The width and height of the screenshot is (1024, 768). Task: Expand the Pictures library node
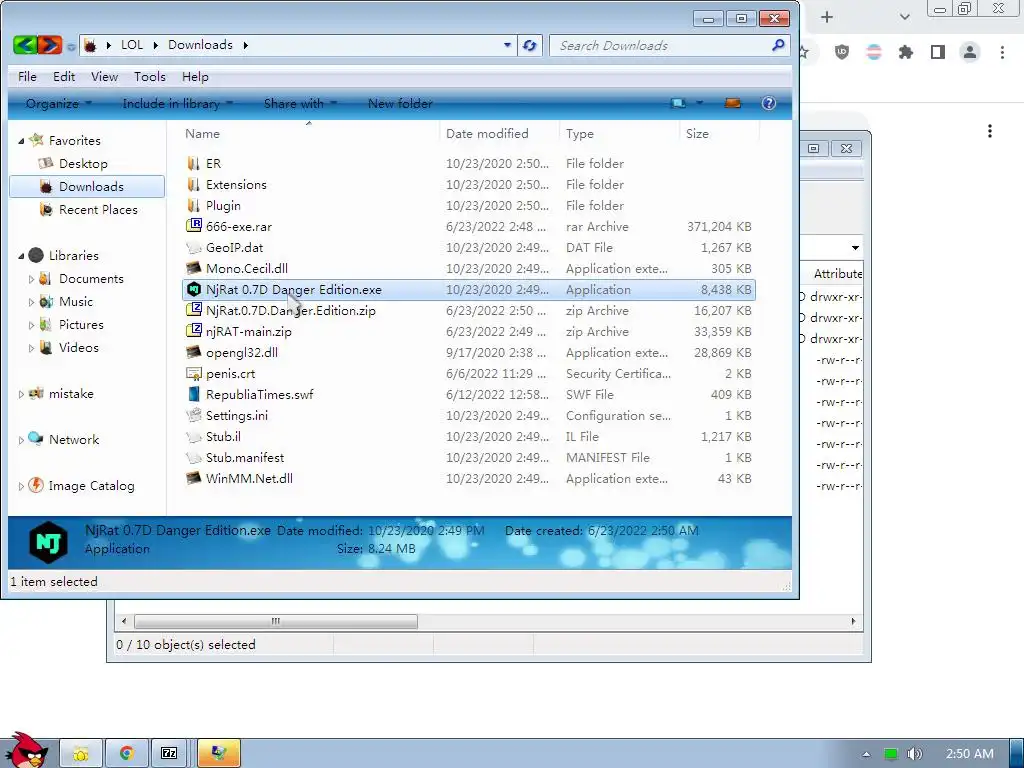(31, 325)
